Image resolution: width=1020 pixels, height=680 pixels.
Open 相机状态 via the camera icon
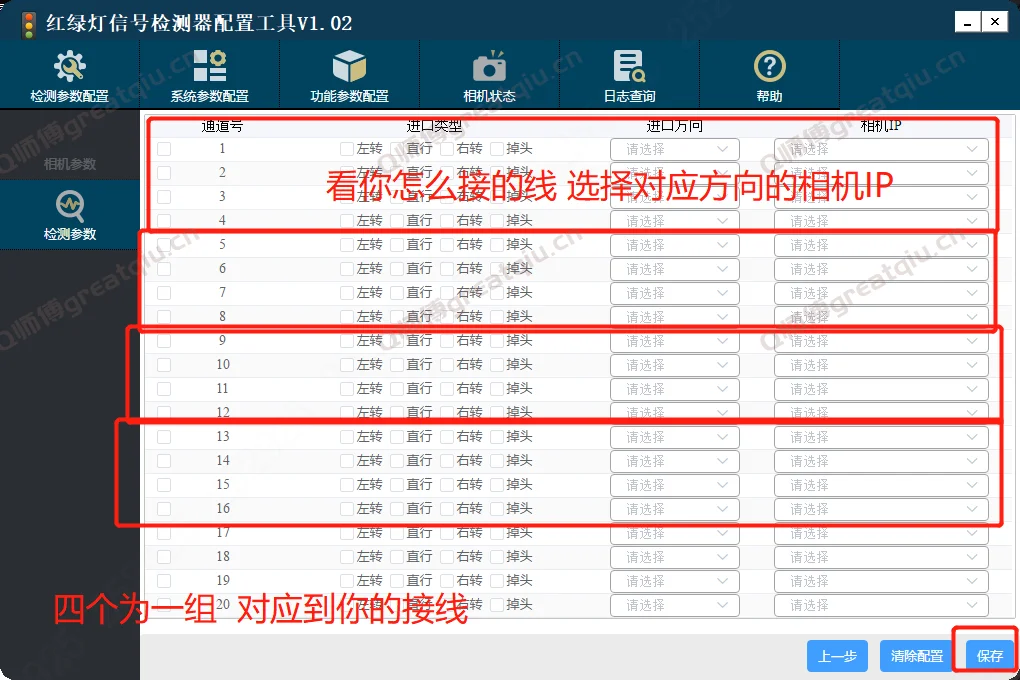point(489,72)
